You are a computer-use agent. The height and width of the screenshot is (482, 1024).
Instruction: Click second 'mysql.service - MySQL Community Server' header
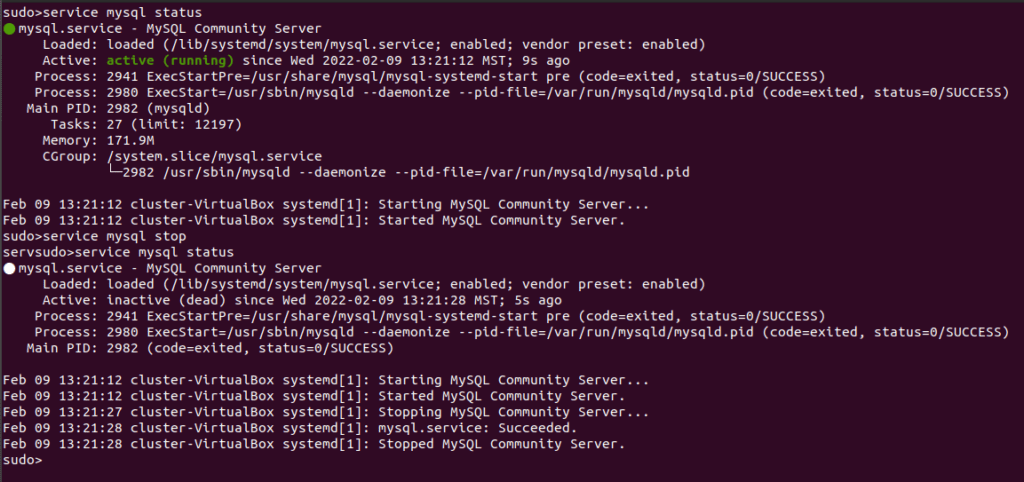(x=170, y=268)
